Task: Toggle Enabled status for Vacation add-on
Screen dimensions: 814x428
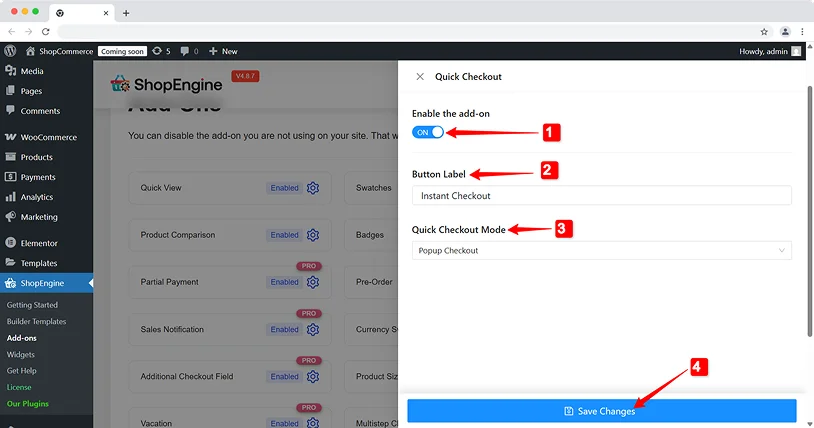Action: [x=284, y=423]
